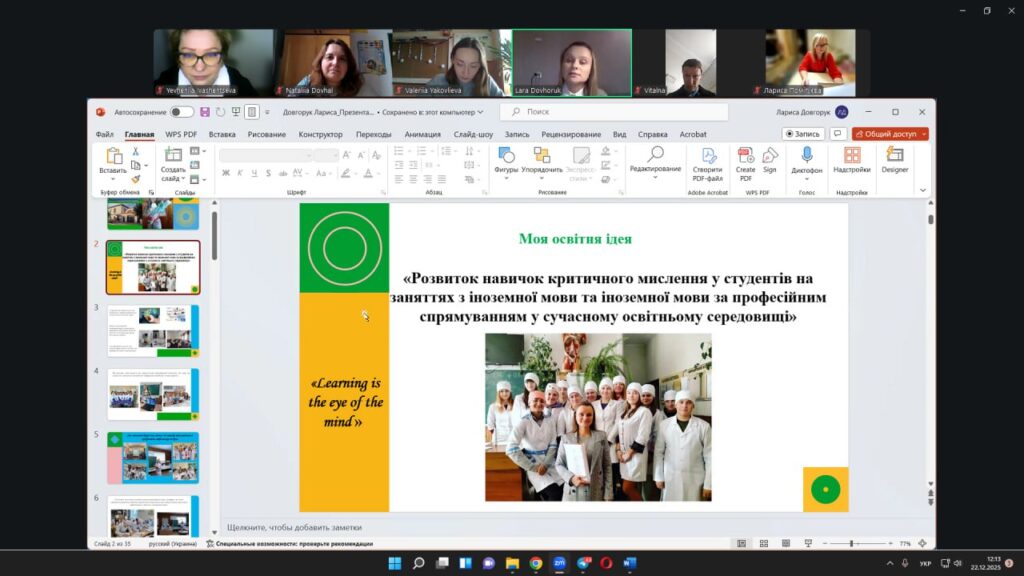This screenshot has height=576, width=1024.
Task: Click Створити PDF-файл in Adobe Acrobat group
Action: pos(707,158)
